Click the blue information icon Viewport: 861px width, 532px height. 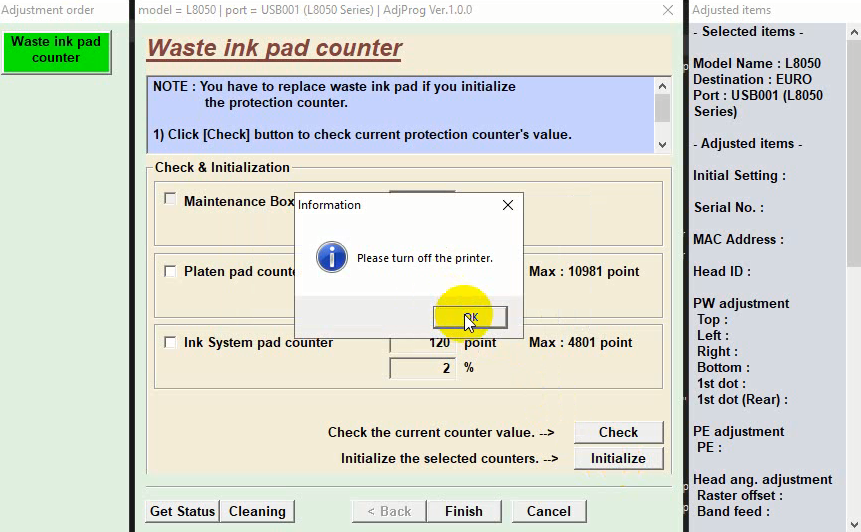click(331, 257)
